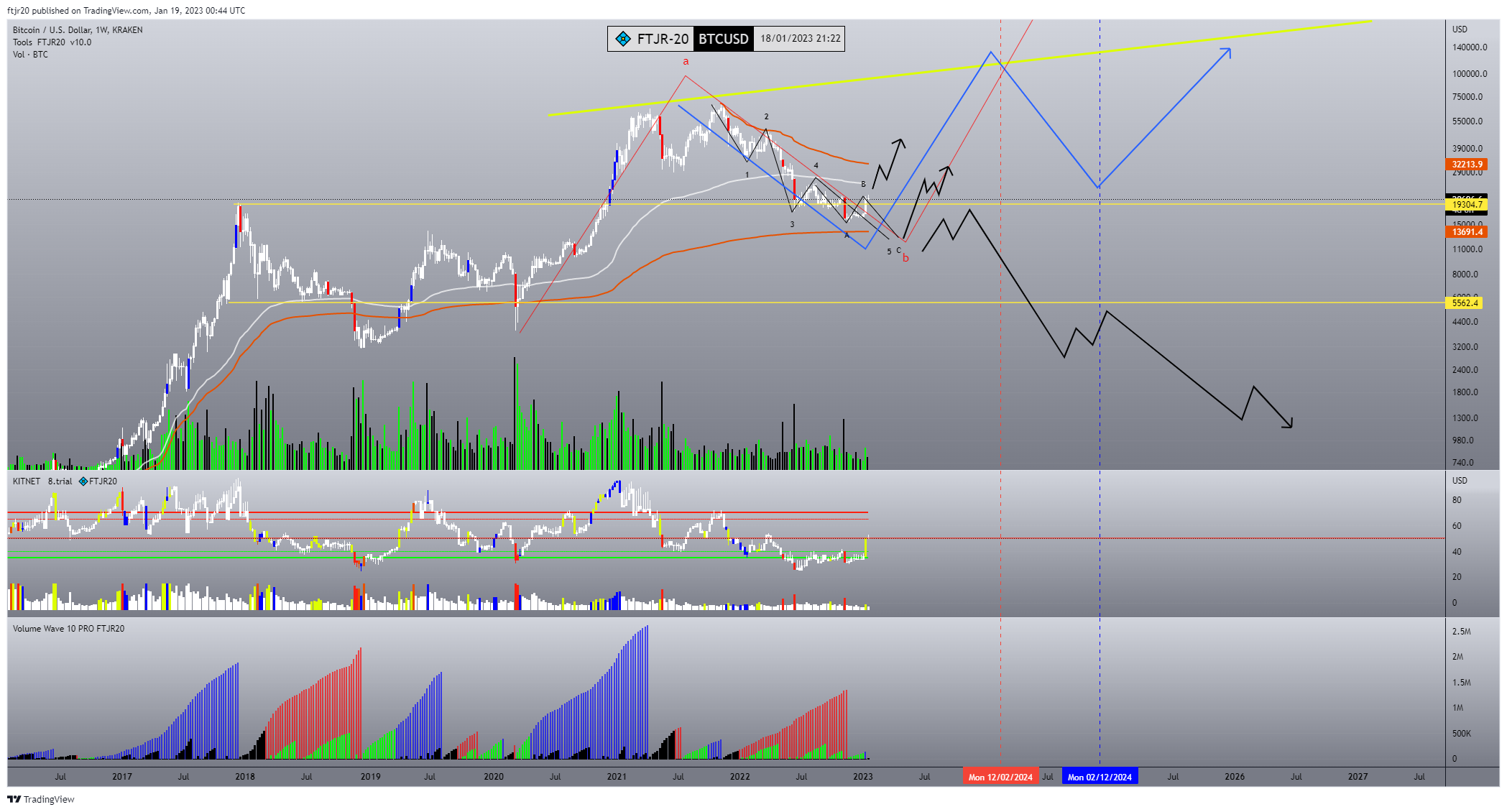This screenshot has height=812, width=1507.
Task: Click the 8000.0 price axis value
Action: click(1465, 274)
